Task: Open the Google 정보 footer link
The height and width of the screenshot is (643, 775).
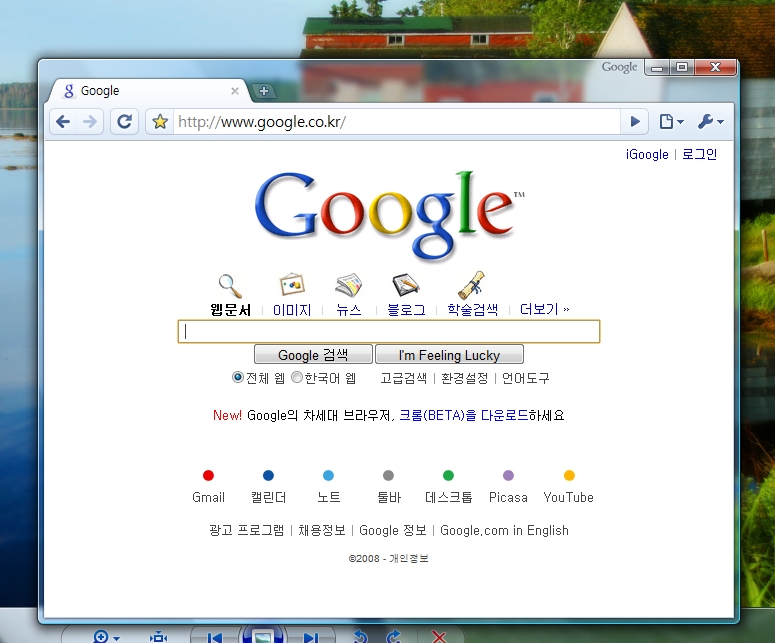Action: (x=393, y=530)
